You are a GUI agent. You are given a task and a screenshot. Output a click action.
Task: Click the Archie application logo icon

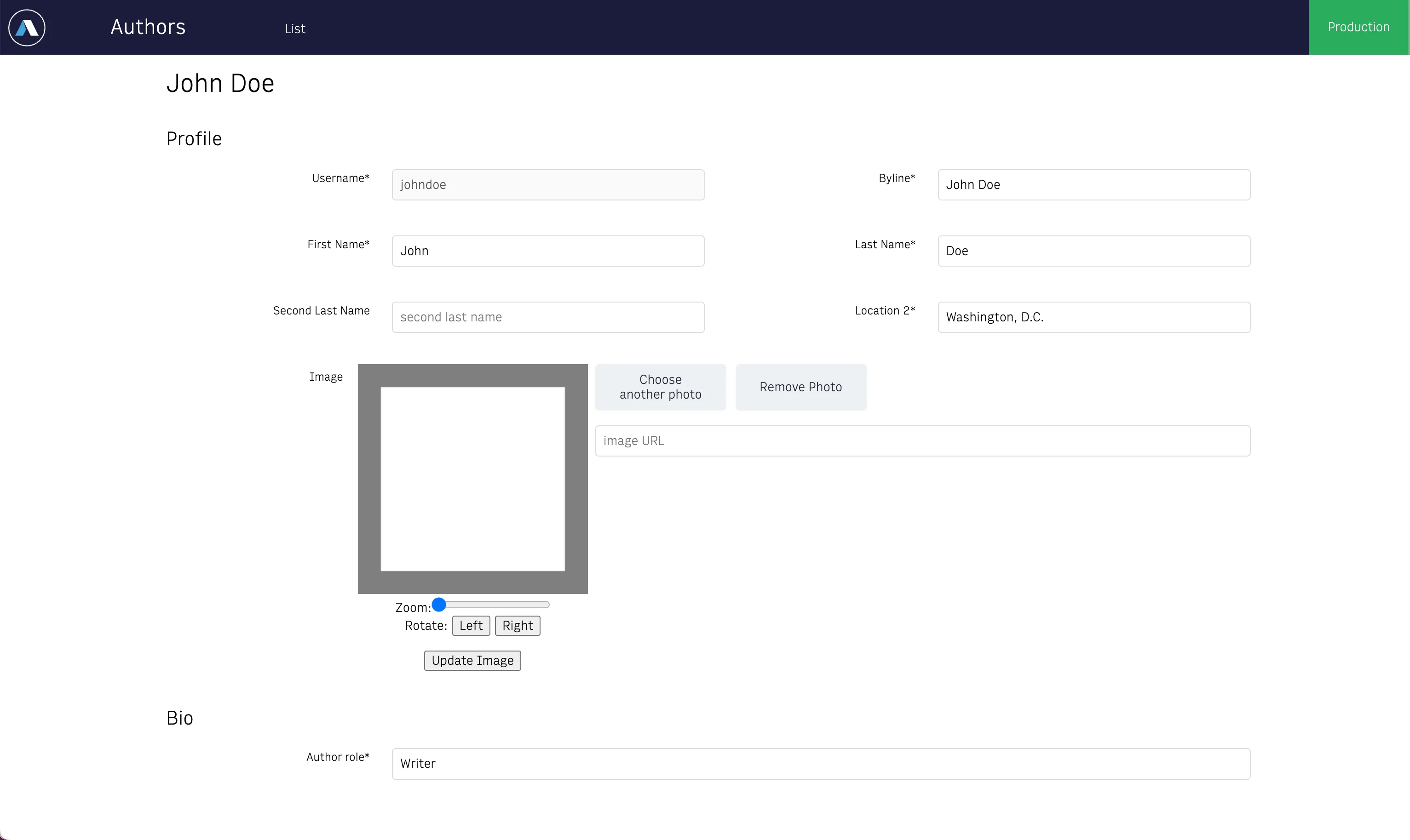point(27,27)
